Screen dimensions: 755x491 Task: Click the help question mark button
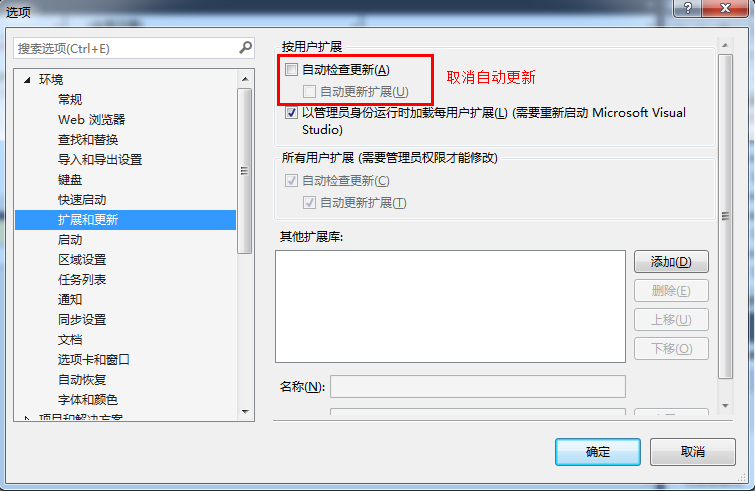point(688,8)
